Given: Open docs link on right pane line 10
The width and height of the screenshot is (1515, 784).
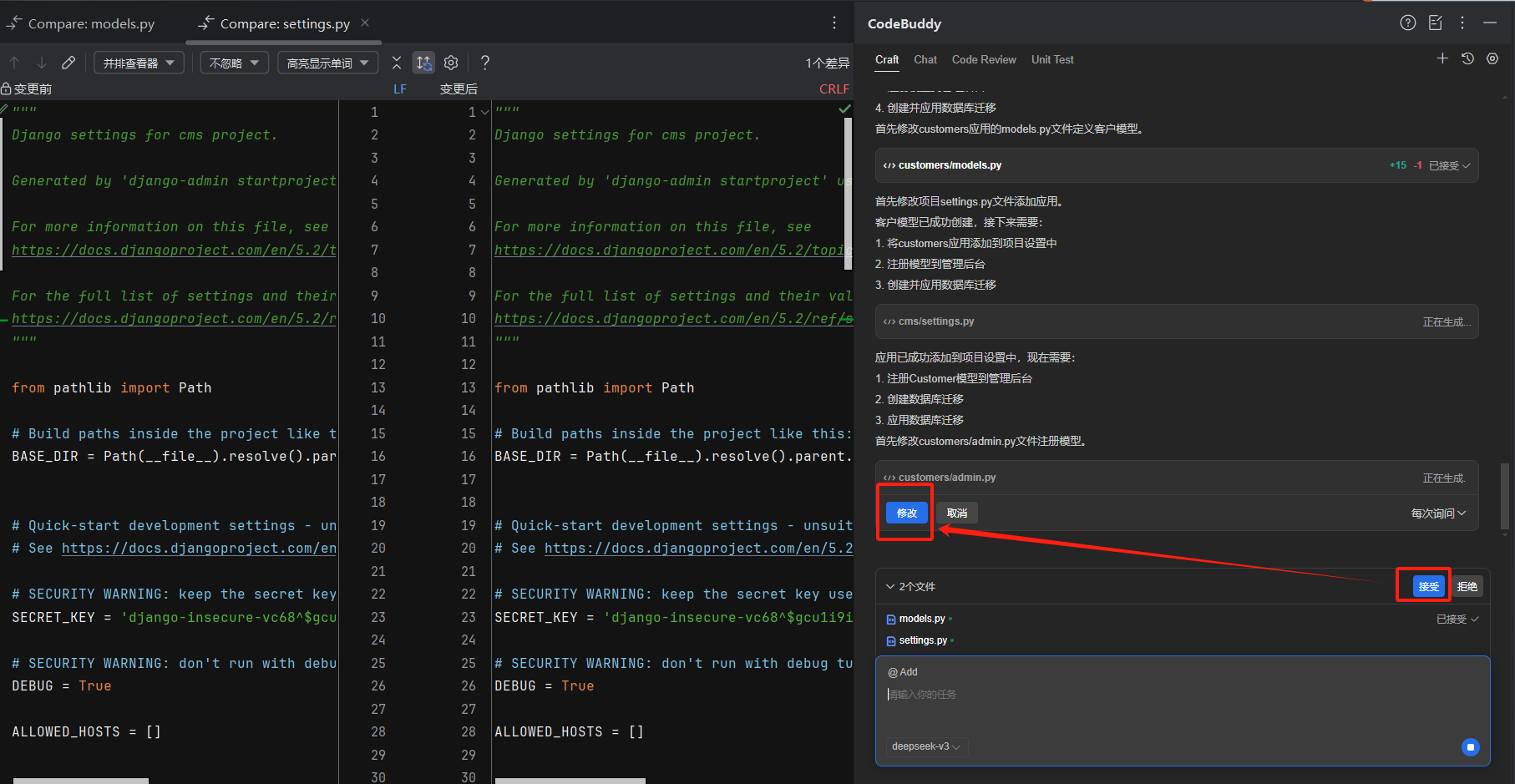Looking at the screenshot, I should tap(673, 318).
